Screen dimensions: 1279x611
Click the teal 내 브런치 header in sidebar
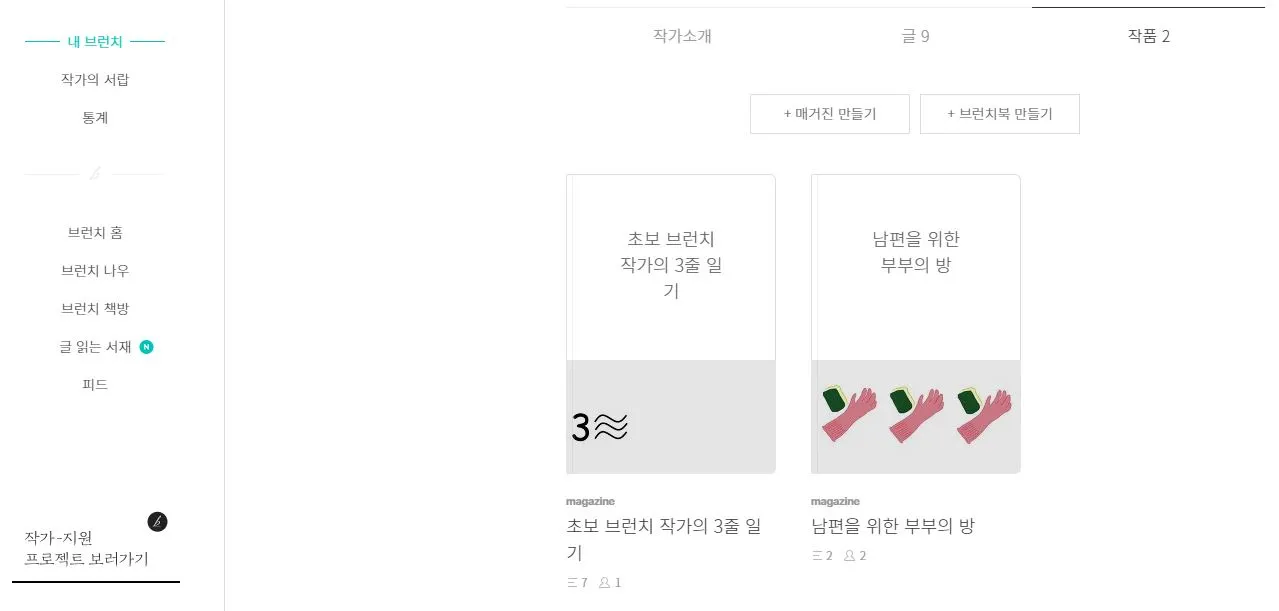tap(95, 41)
